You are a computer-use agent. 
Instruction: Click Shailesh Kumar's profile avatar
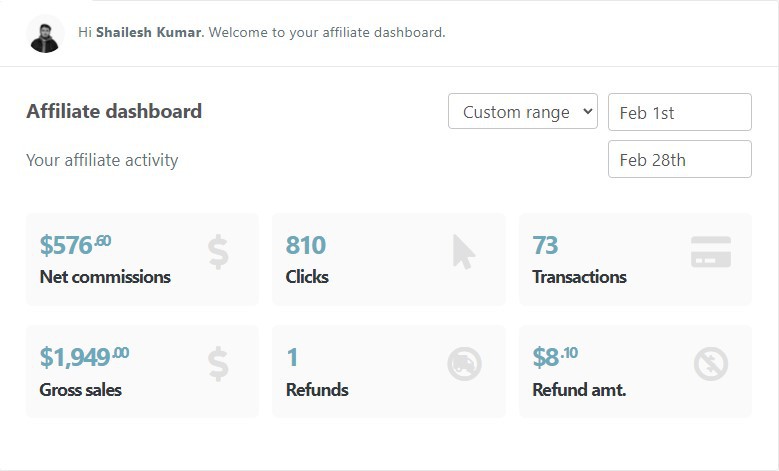click(45, 34)
